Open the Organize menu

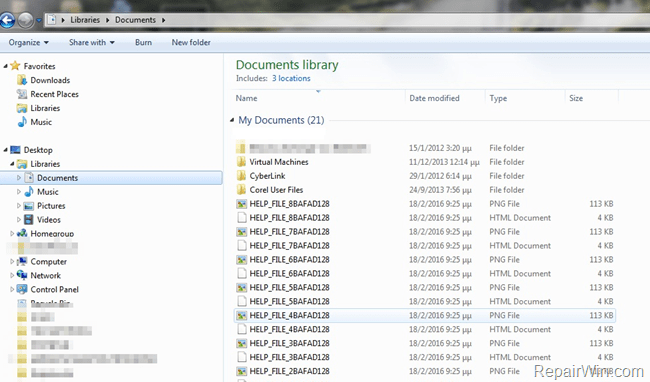tap(29, 42)
